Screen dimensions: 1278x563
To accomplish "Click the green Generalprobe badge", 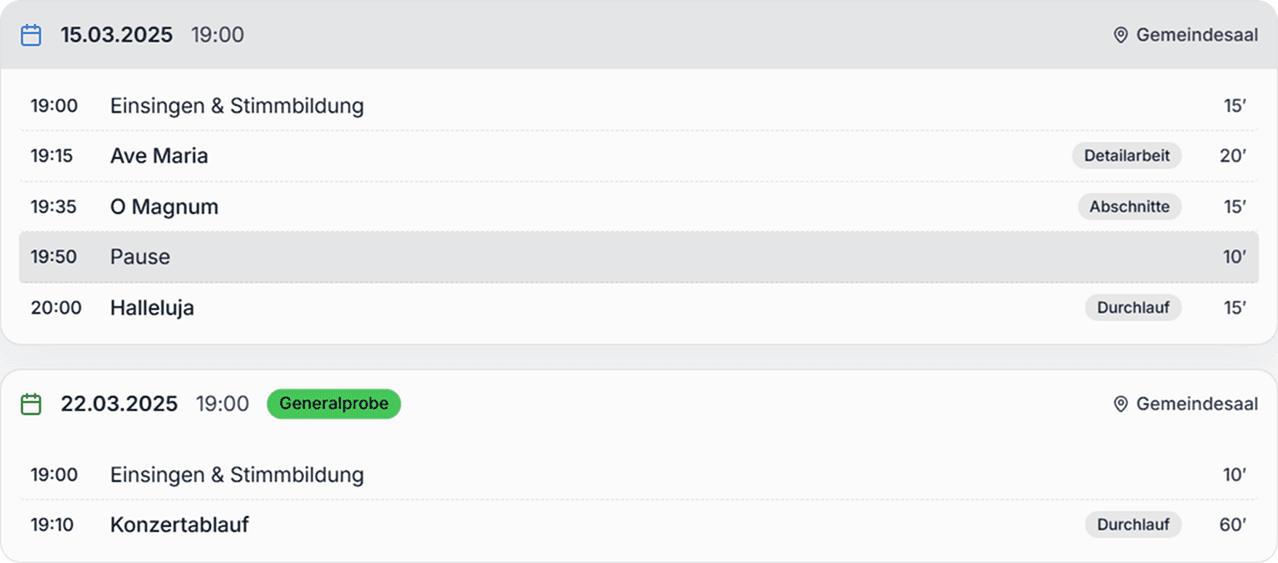I will click(333, 404).
